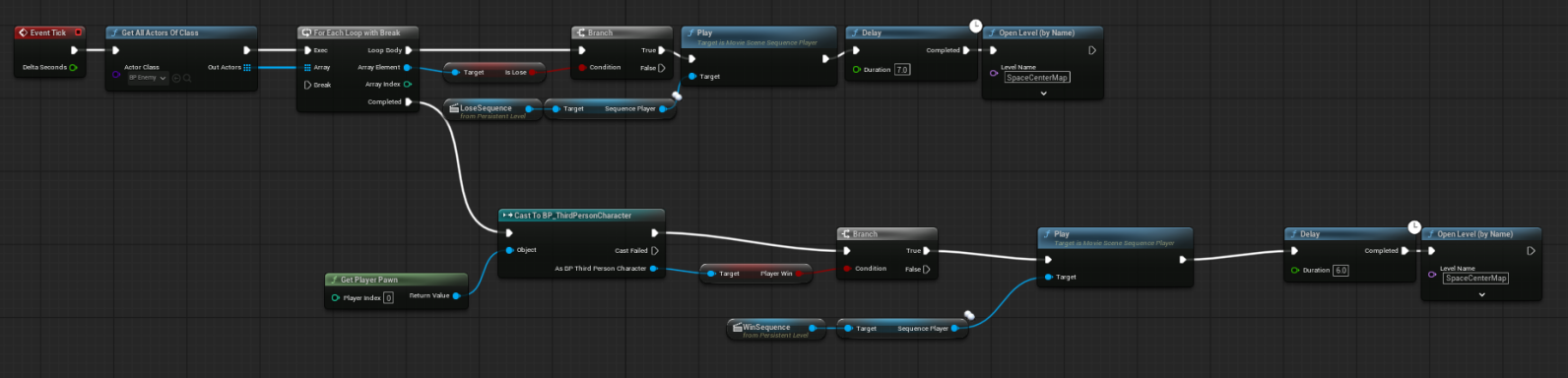Click the Is Lose red boolean output pin
1568x378 pixels.
533,73
